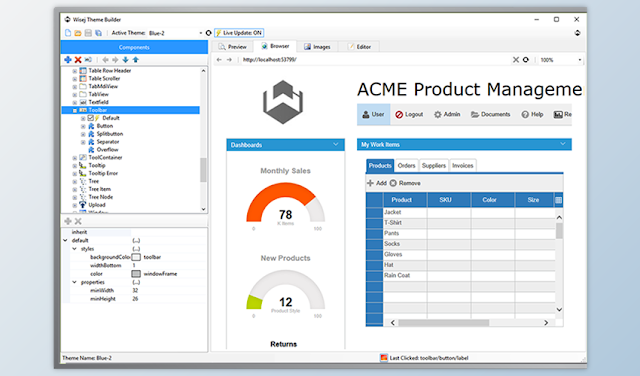Open the Documents toolbar button

(x=491, y=114)
